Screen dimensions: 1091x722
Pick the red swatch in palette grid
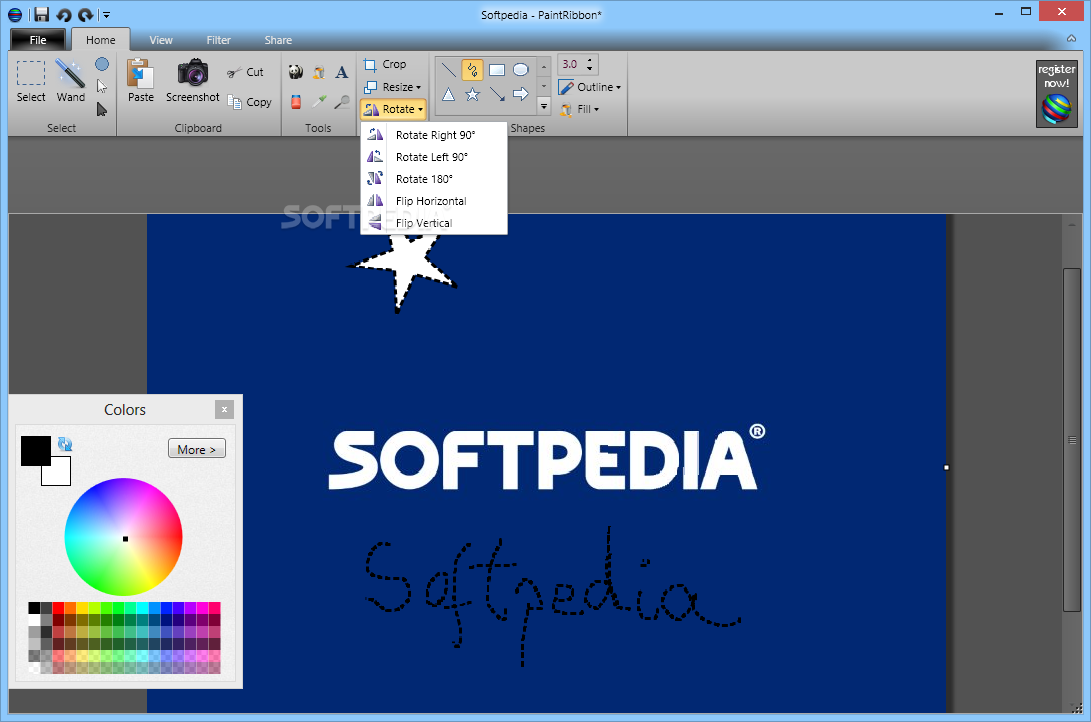point(58,608)
